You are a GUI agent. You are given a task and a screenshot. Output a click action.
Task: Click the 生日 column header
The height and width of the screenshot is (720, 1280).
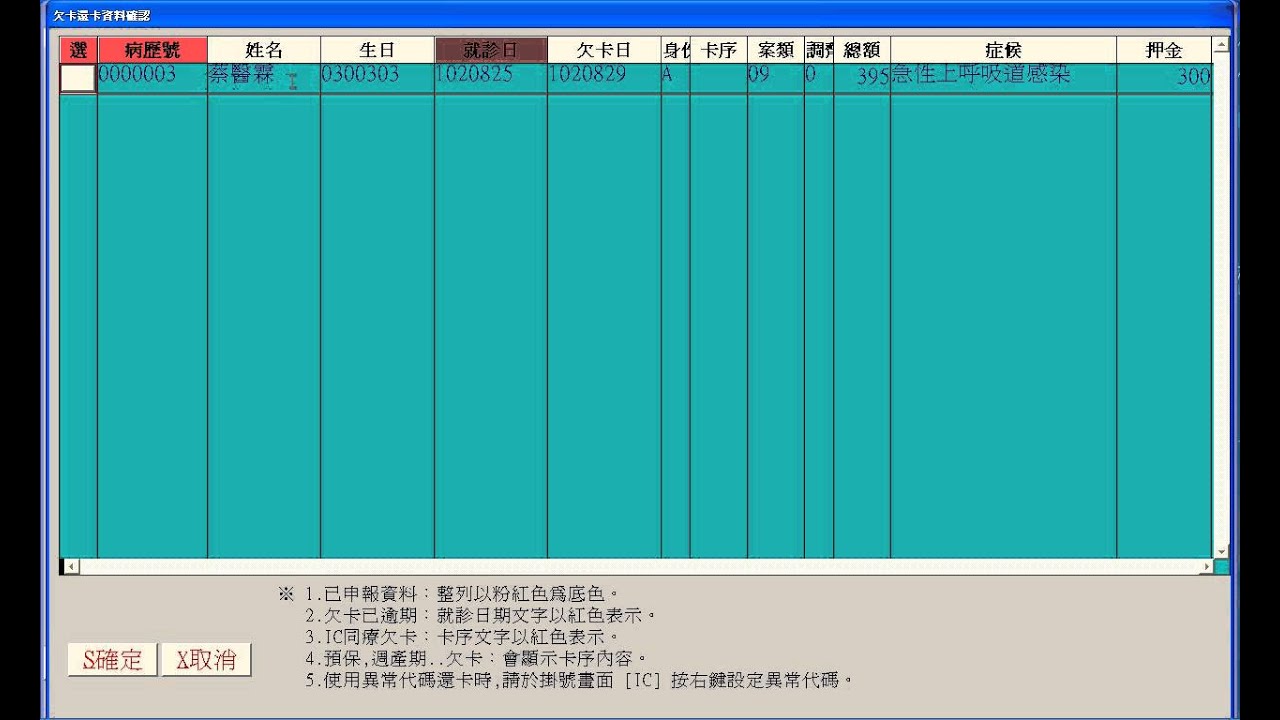point(377,50)
